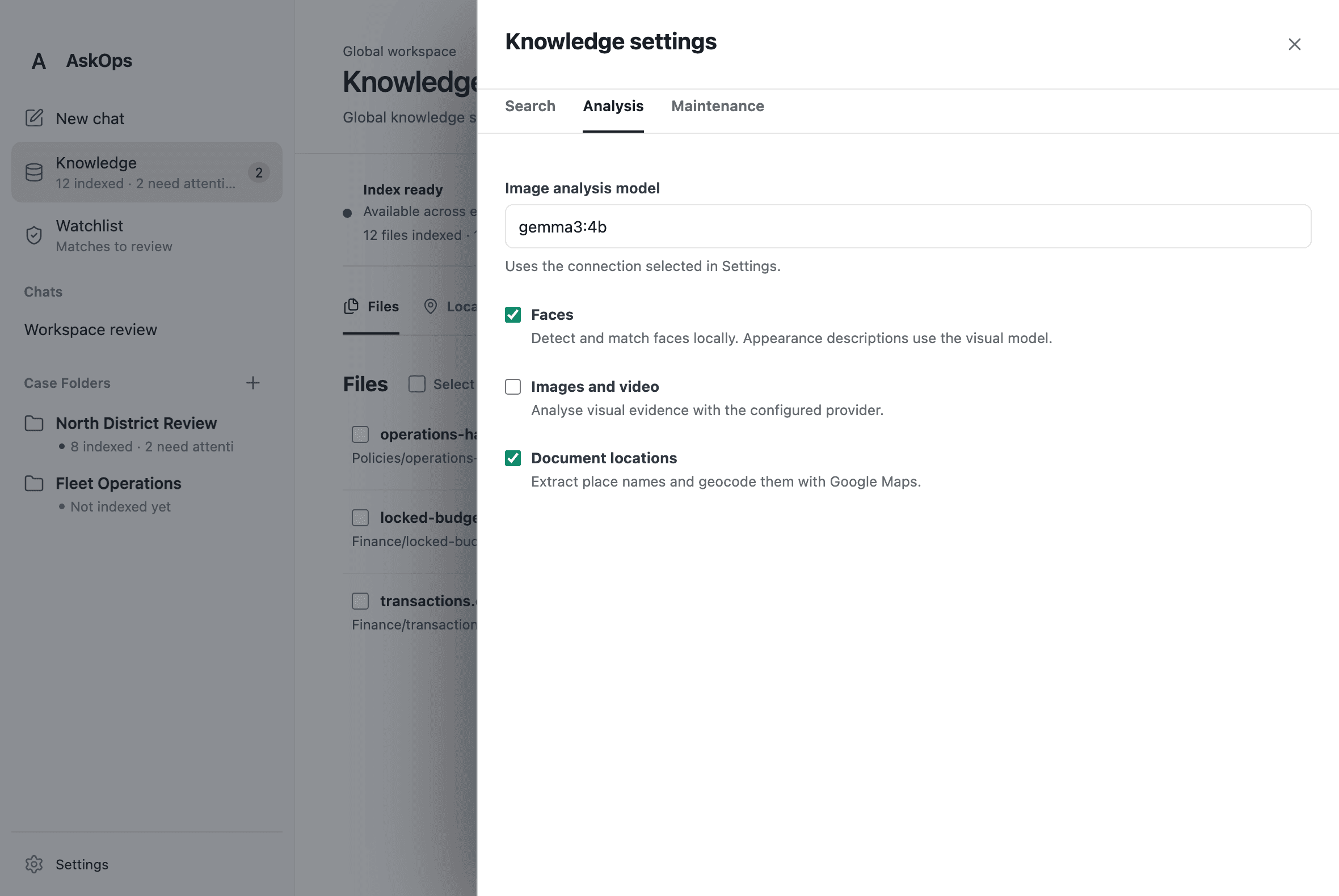Click the Finance/transaction file path
Viewport: 1339px width, 896px height.
coord(414,625)
